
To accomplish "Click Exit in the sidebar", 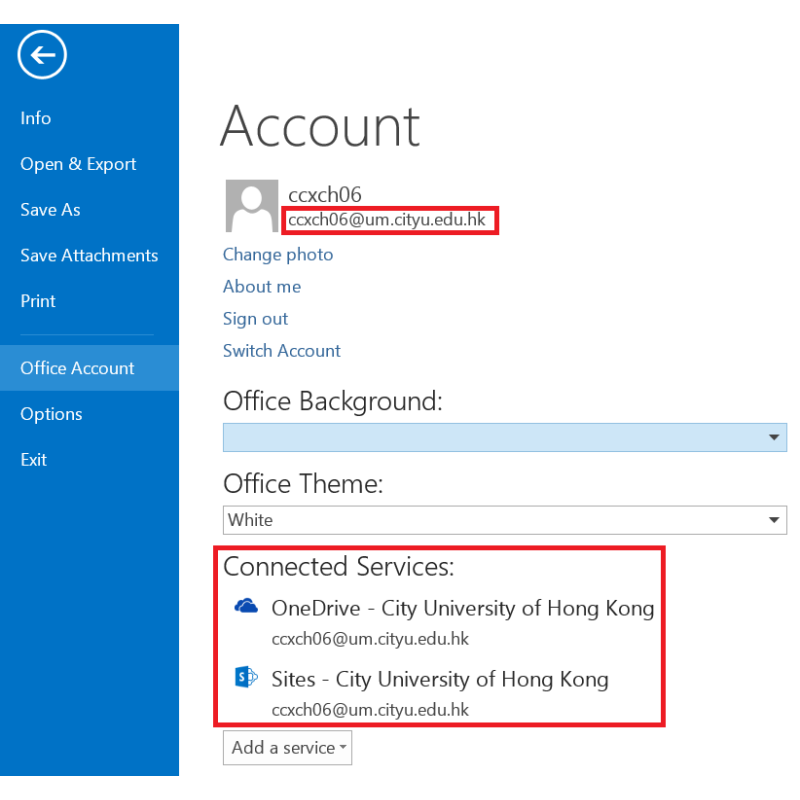I will point(33,460).
